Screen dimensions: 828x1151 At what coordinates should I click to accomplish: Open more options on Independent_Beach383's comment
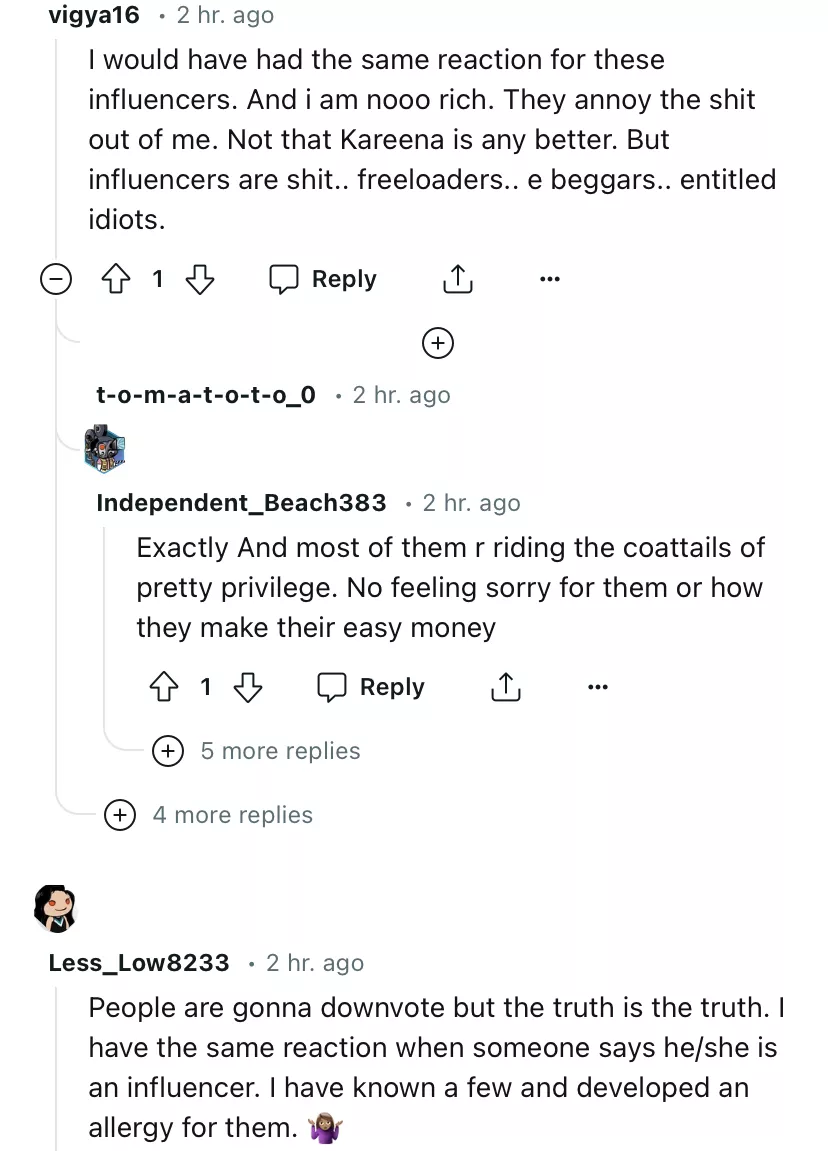pyautogui.click(x=597, y=687)
